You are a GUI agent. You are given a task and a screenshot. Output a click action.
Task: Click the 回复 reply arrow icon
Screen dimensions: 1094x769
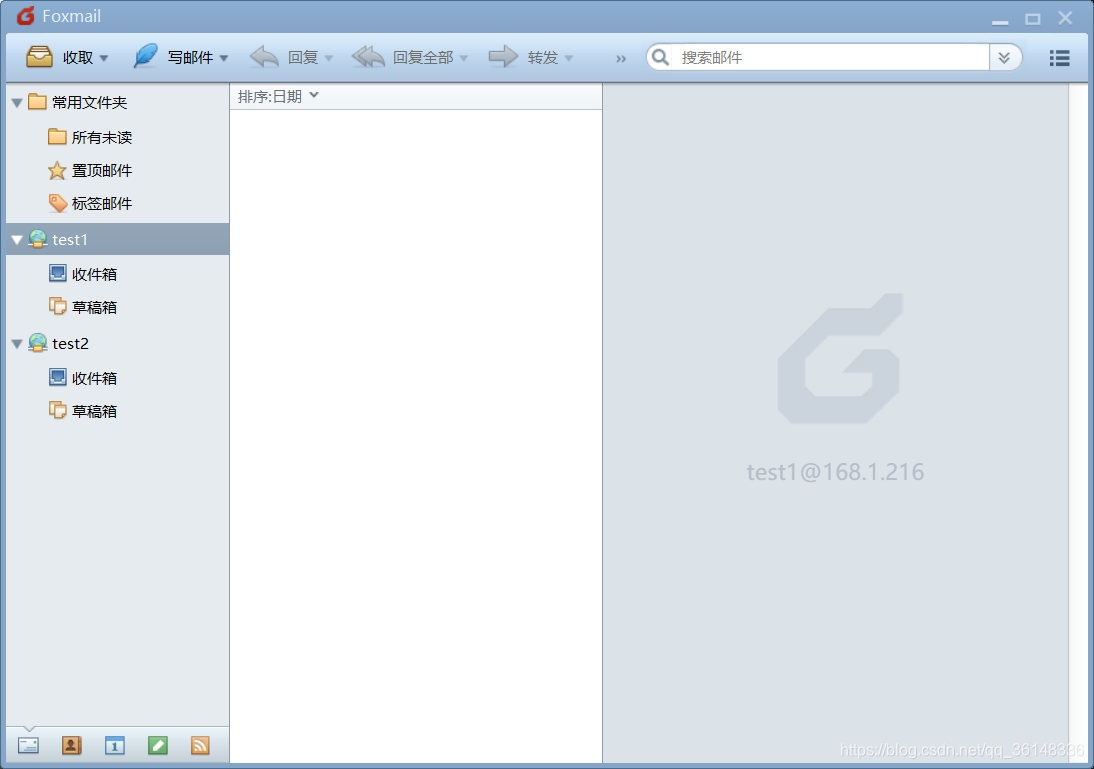coord(264,57)
